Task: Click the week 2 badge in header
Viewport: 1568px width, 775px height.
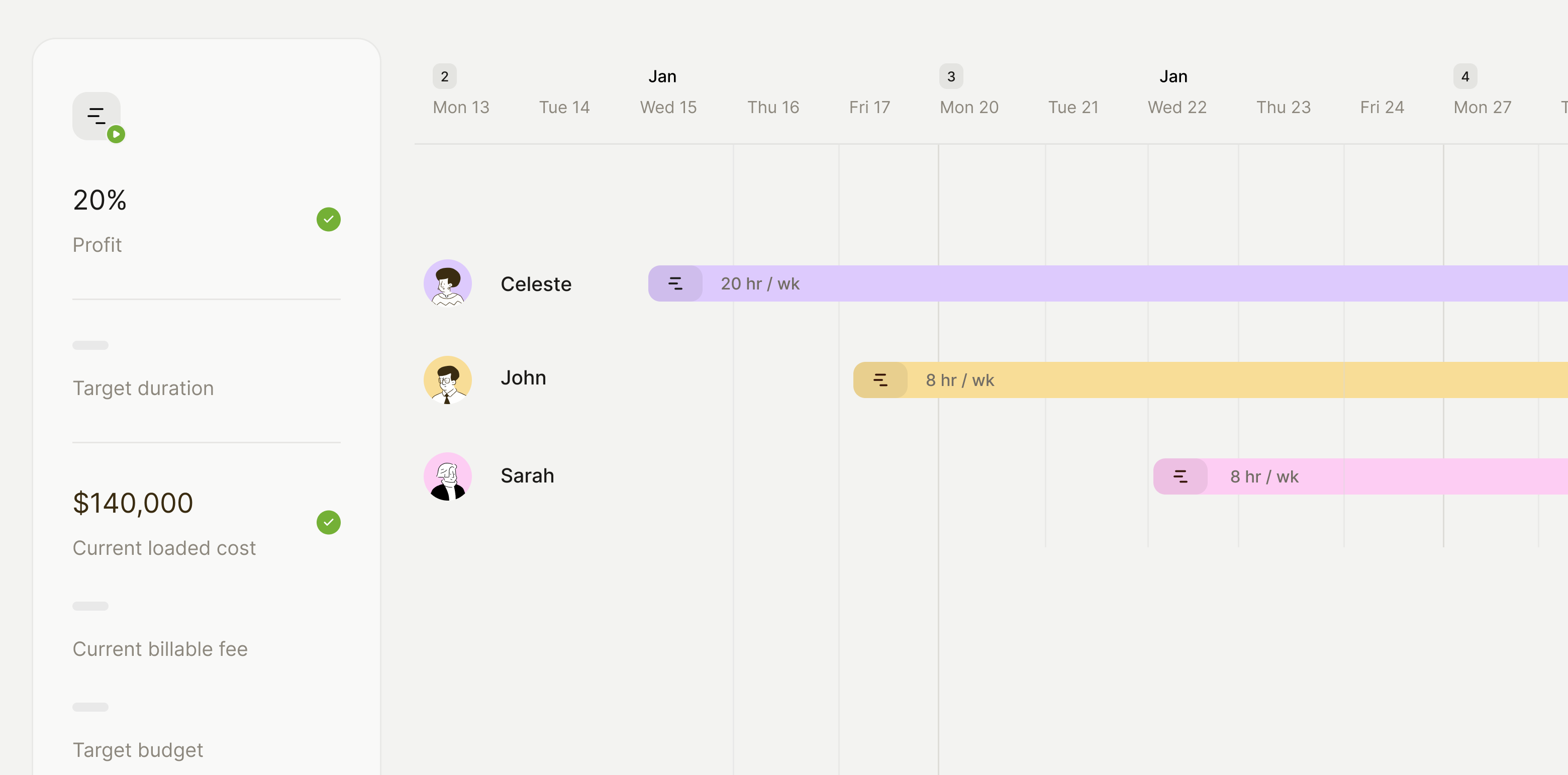Action: (444, 77)
